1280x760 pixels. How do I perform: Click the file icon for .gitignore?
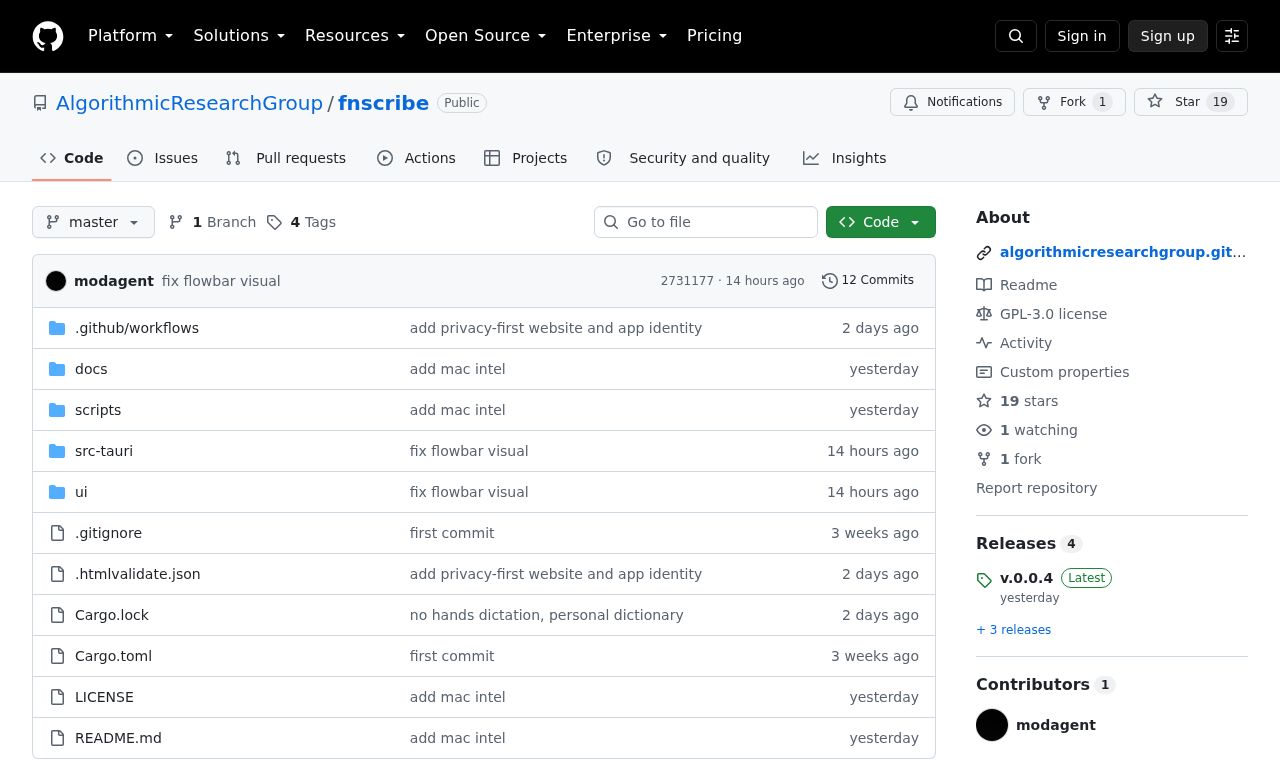57,533
